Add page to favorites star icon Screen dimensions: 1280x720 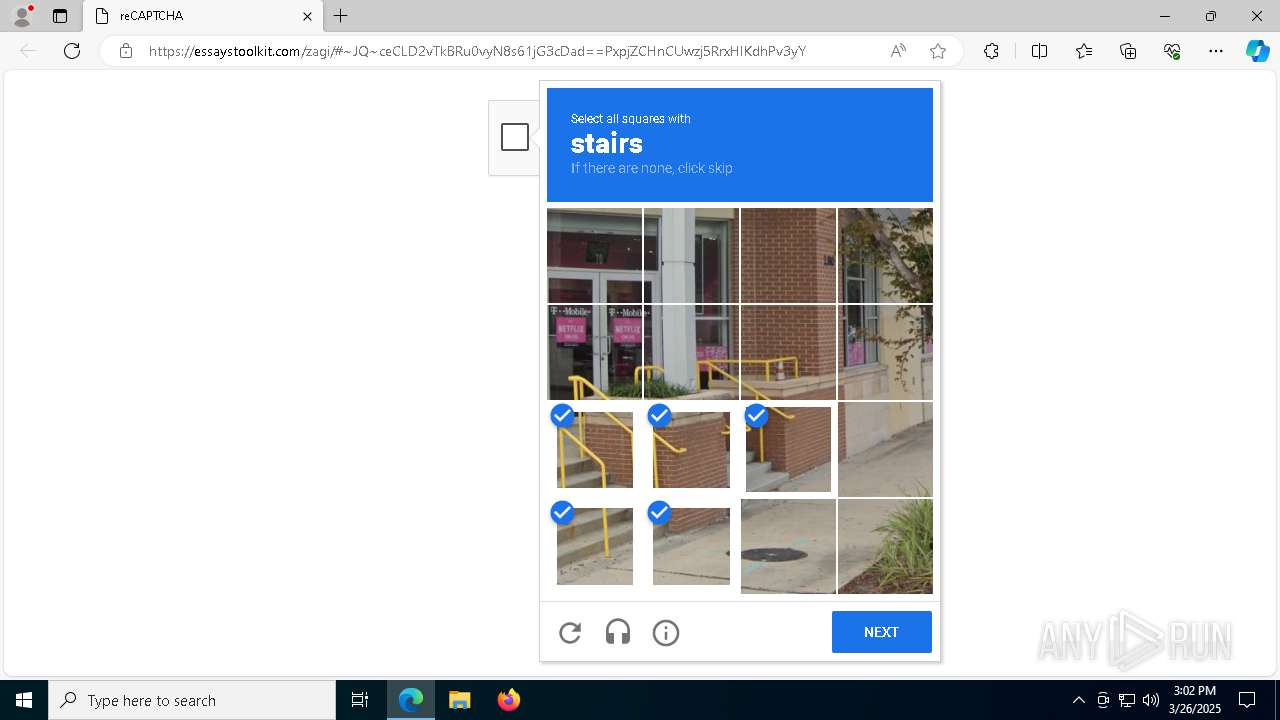[938, 51]
